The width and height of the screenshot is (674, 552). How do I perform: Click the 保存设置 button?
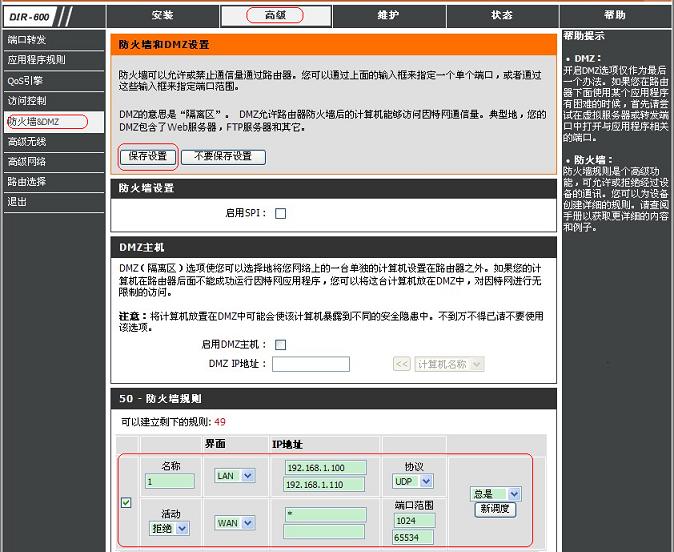point(149,156)
